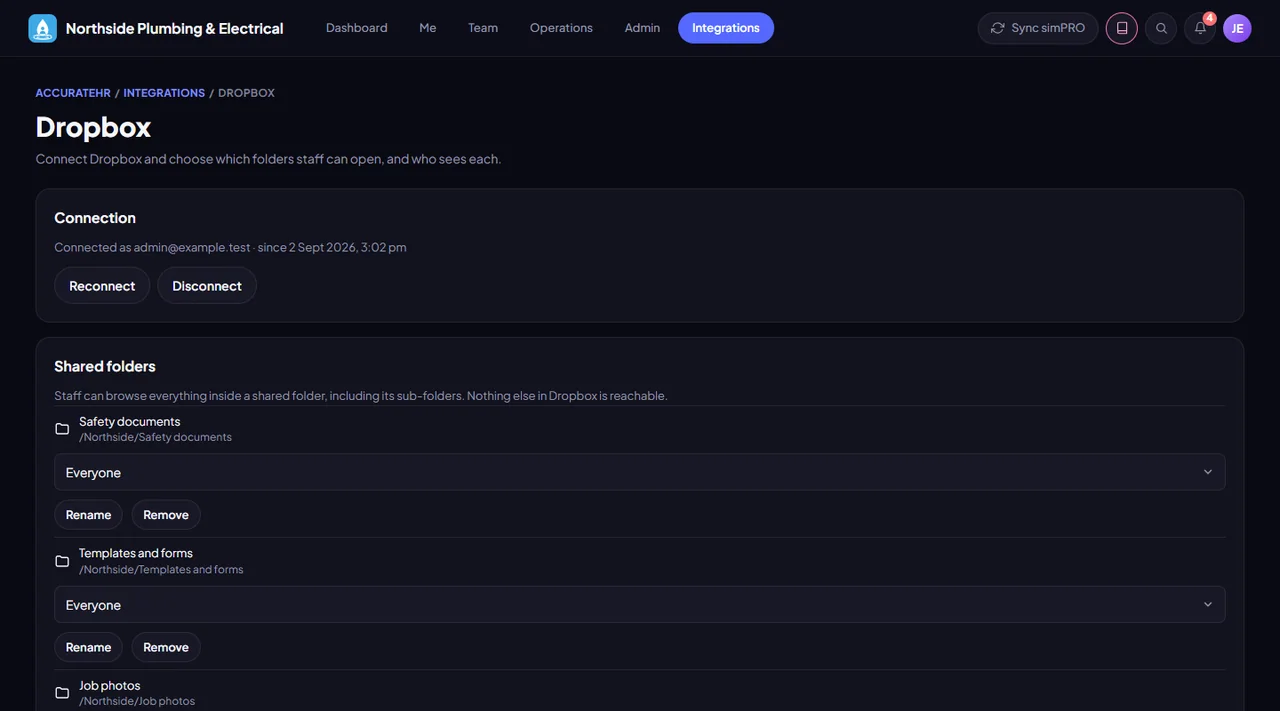Click the /Northside/Templates and forms path text
1280x711 pixels.
[x=161, y=569]
